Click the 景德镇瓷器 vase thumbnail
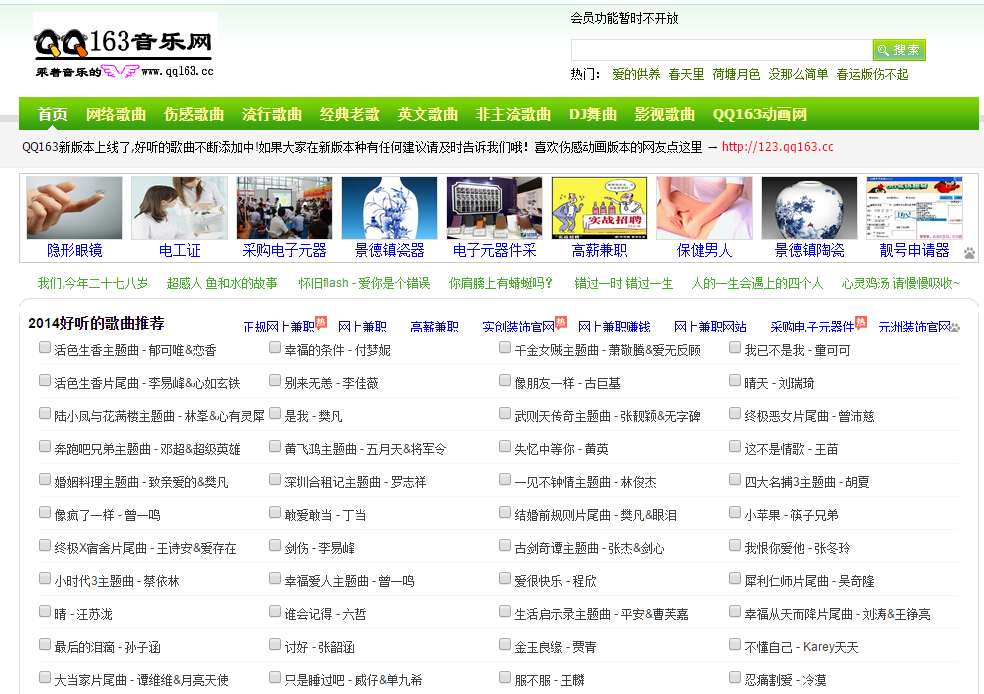This screenshot has height=694, width=984. pyautogui.click(x=389, y=208)
